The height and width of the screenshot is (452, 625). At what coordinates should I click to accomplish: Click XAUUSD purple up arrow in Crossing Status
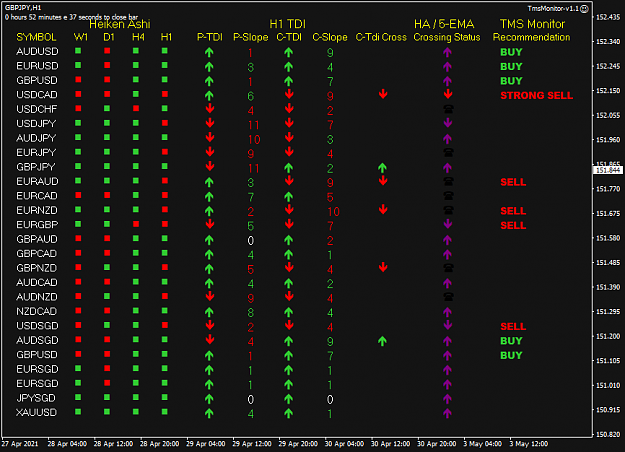click(x=447, y=413)
